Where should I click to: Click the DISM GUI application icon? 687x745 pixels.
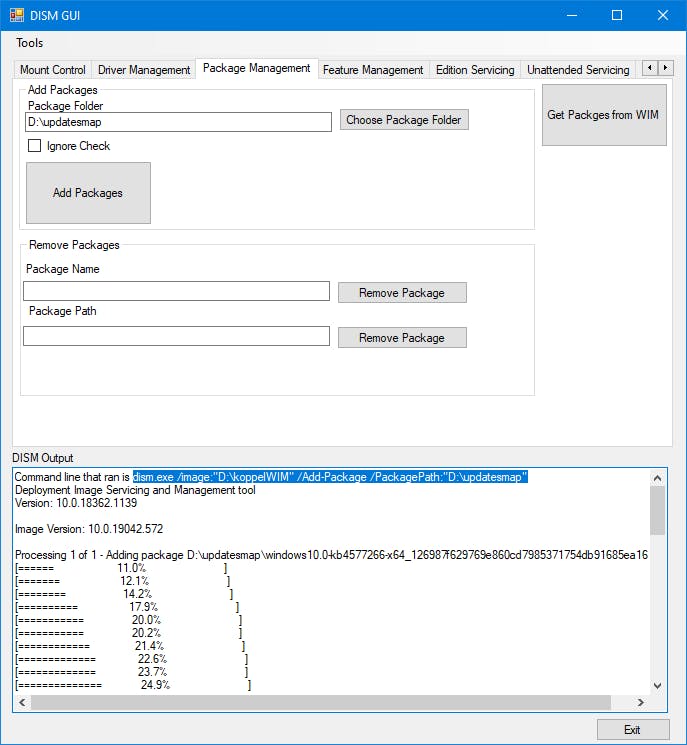[x=17, y=15]
